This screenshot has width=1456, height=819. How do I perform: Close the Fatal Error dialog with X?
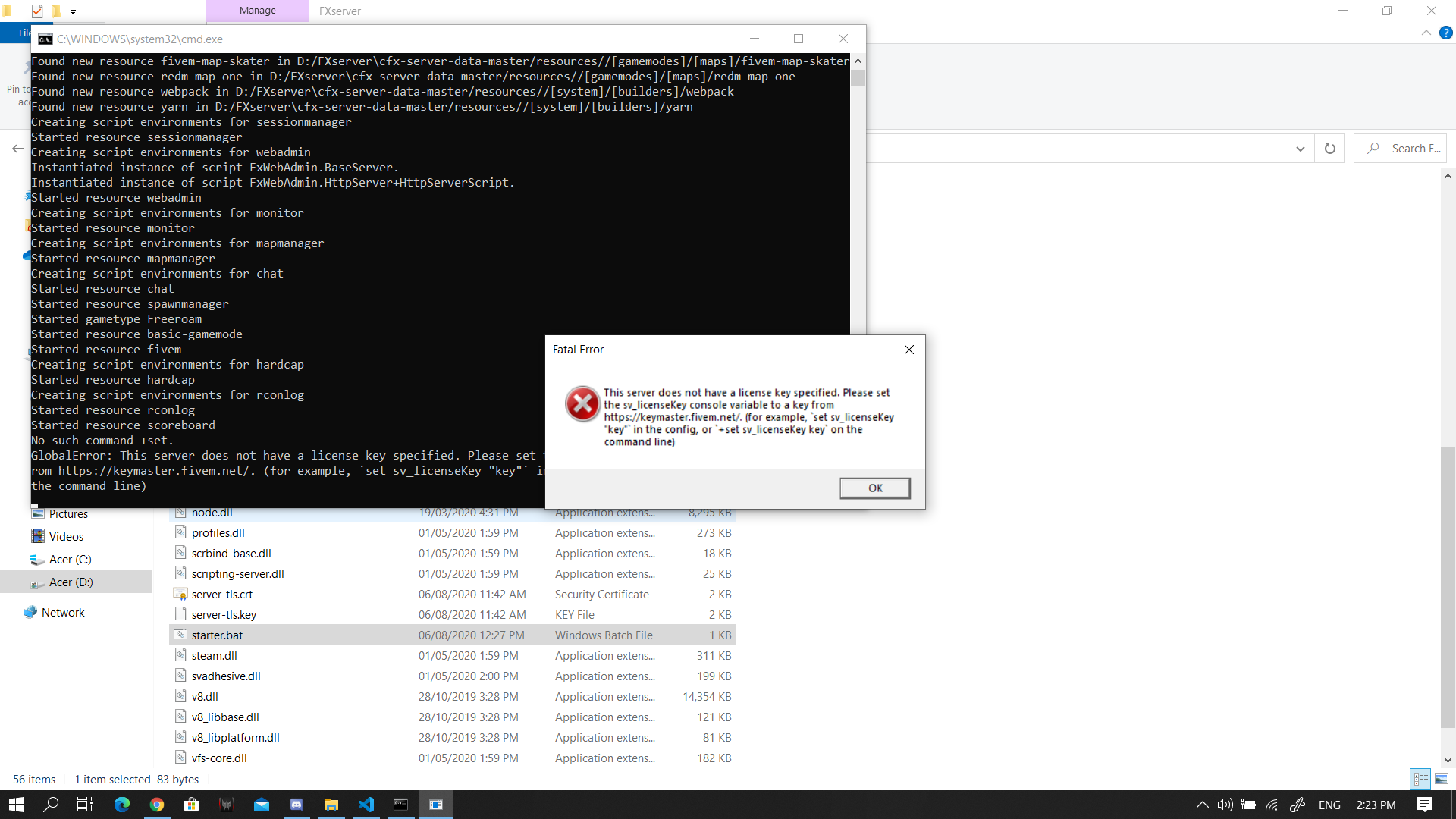tap(908, 350)
